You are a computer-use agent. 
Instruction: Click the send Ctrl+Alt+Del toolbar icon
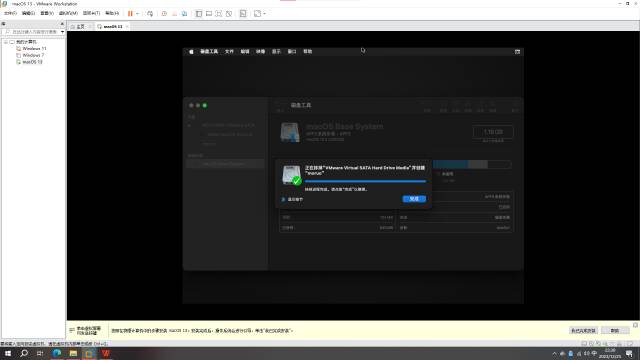150,13
